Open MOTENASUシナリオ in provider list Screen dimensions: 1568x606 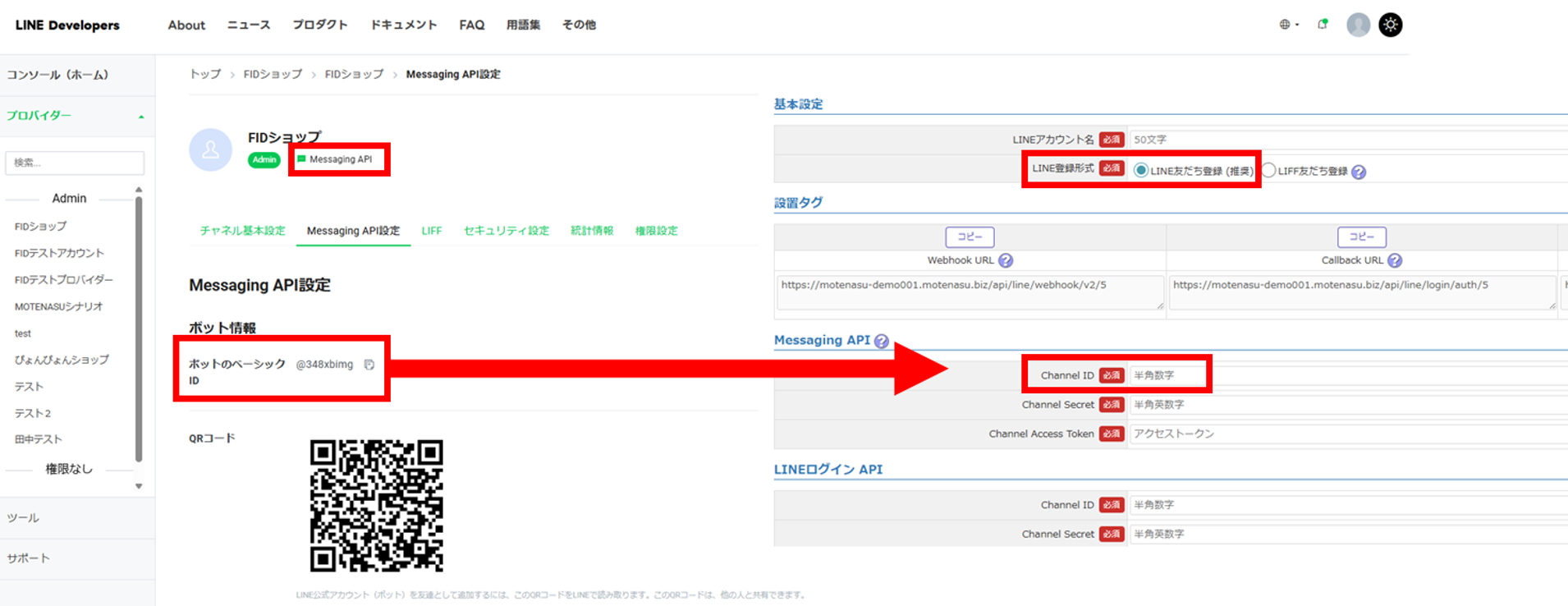pos(58,306)
